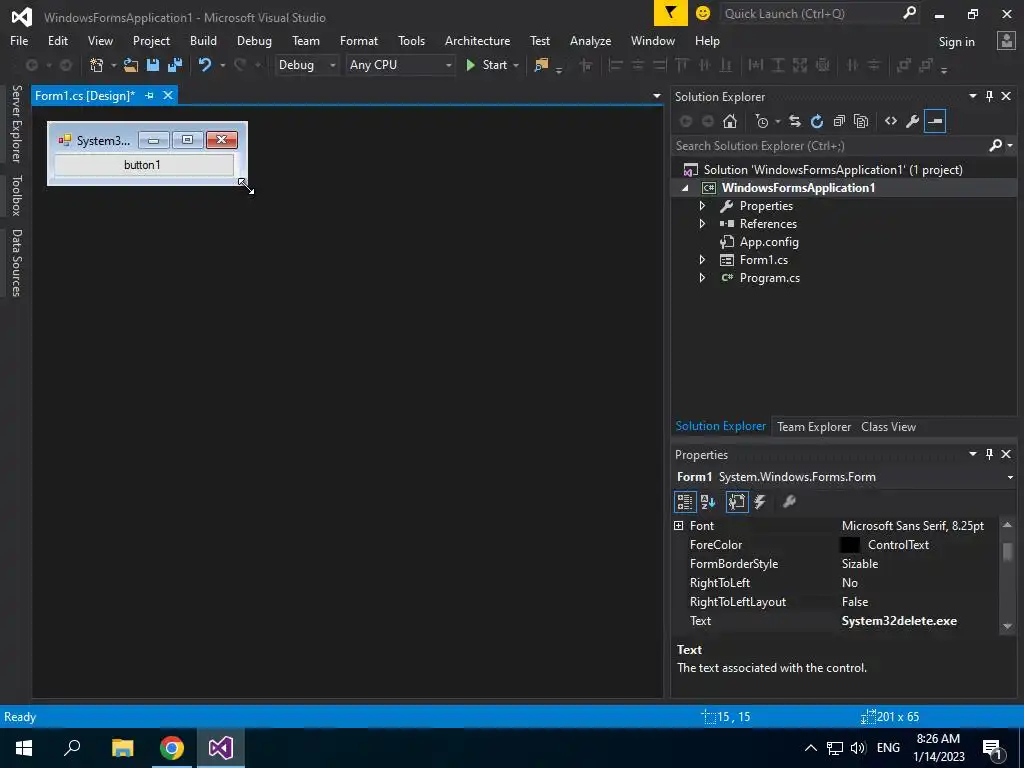This screenshot has height=768, width=1024.
Task: Expand the Properties node in Solution Explorer
Action: click(702, 206)
